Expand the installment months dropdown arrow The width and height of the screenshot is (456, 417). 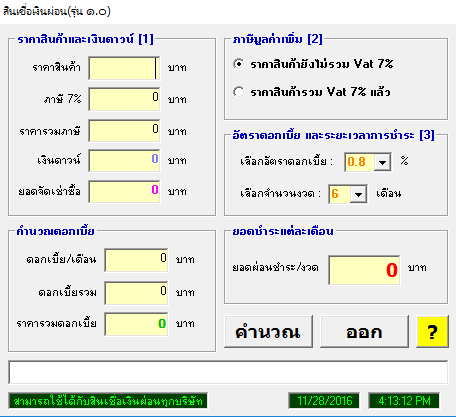coord(358,194)
